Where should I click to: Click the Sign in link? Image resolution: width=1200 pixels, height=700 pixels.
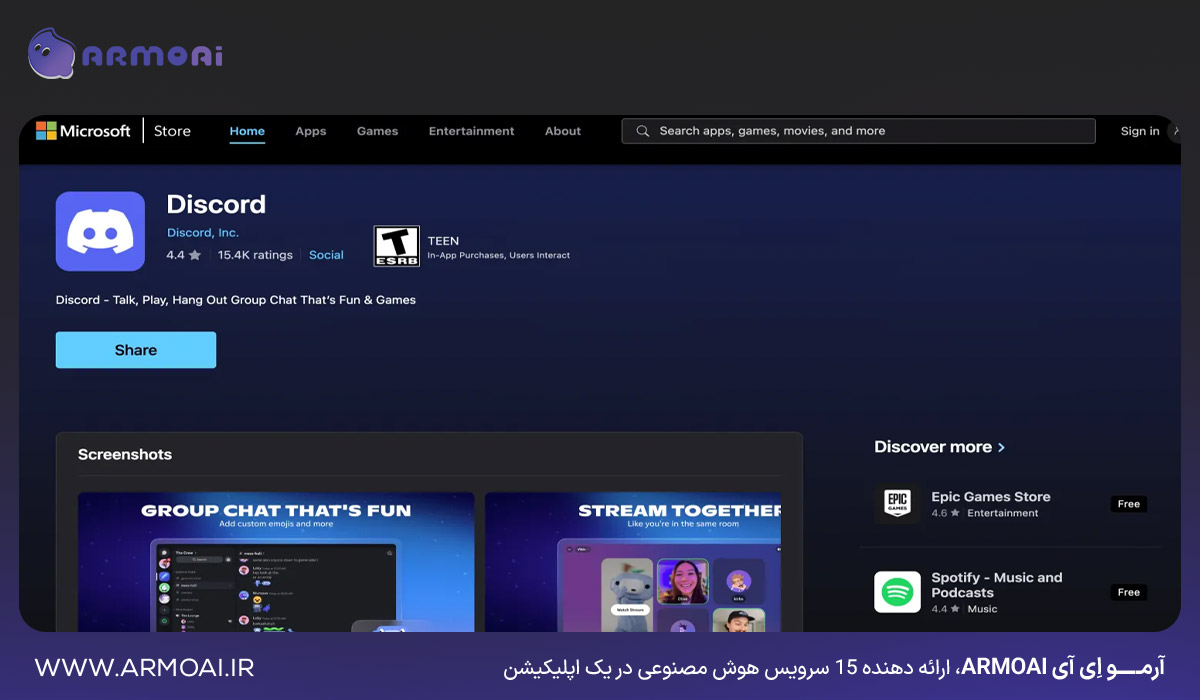coord(1139,130)
